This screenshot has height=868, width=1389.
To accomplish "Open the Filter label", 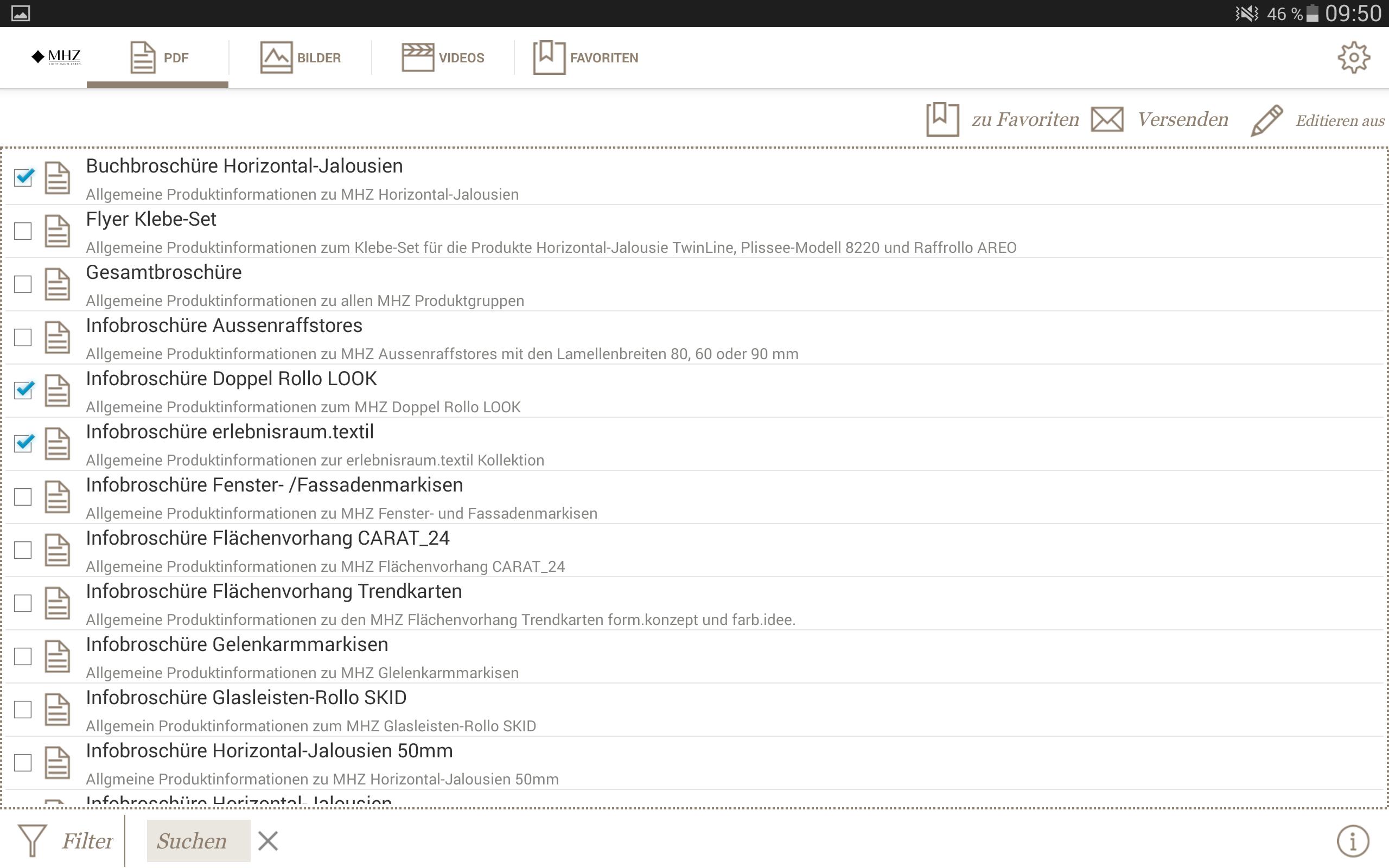I will [87, 841].
